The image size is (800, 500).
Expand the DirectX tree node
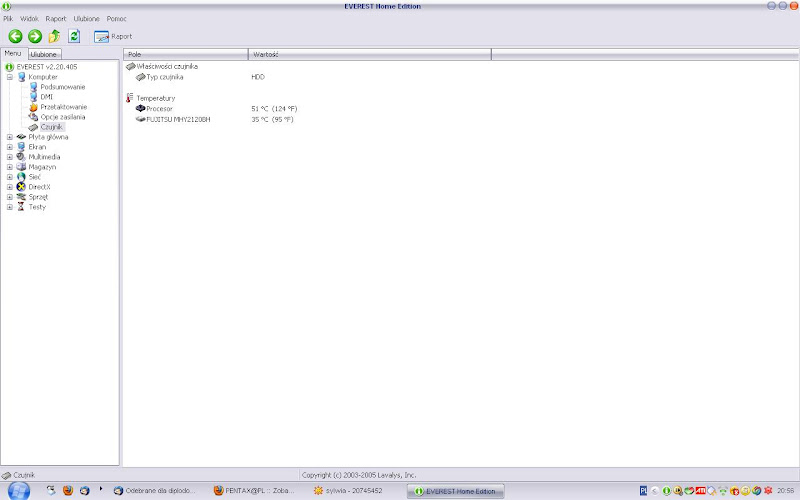click(x=10, y=187)
